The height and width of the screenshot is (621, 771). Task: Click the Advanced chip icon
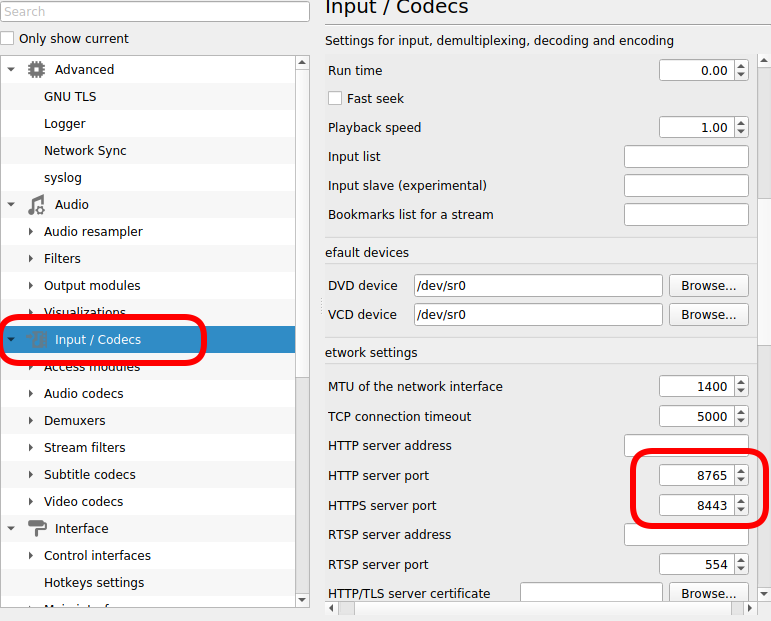coord(37,70)
